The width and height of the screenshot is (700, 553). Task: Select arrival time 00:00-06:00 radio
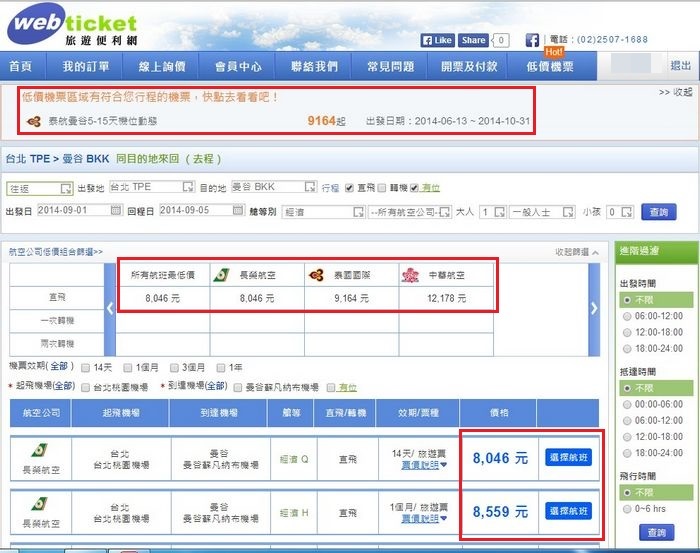tap(627, 405)
